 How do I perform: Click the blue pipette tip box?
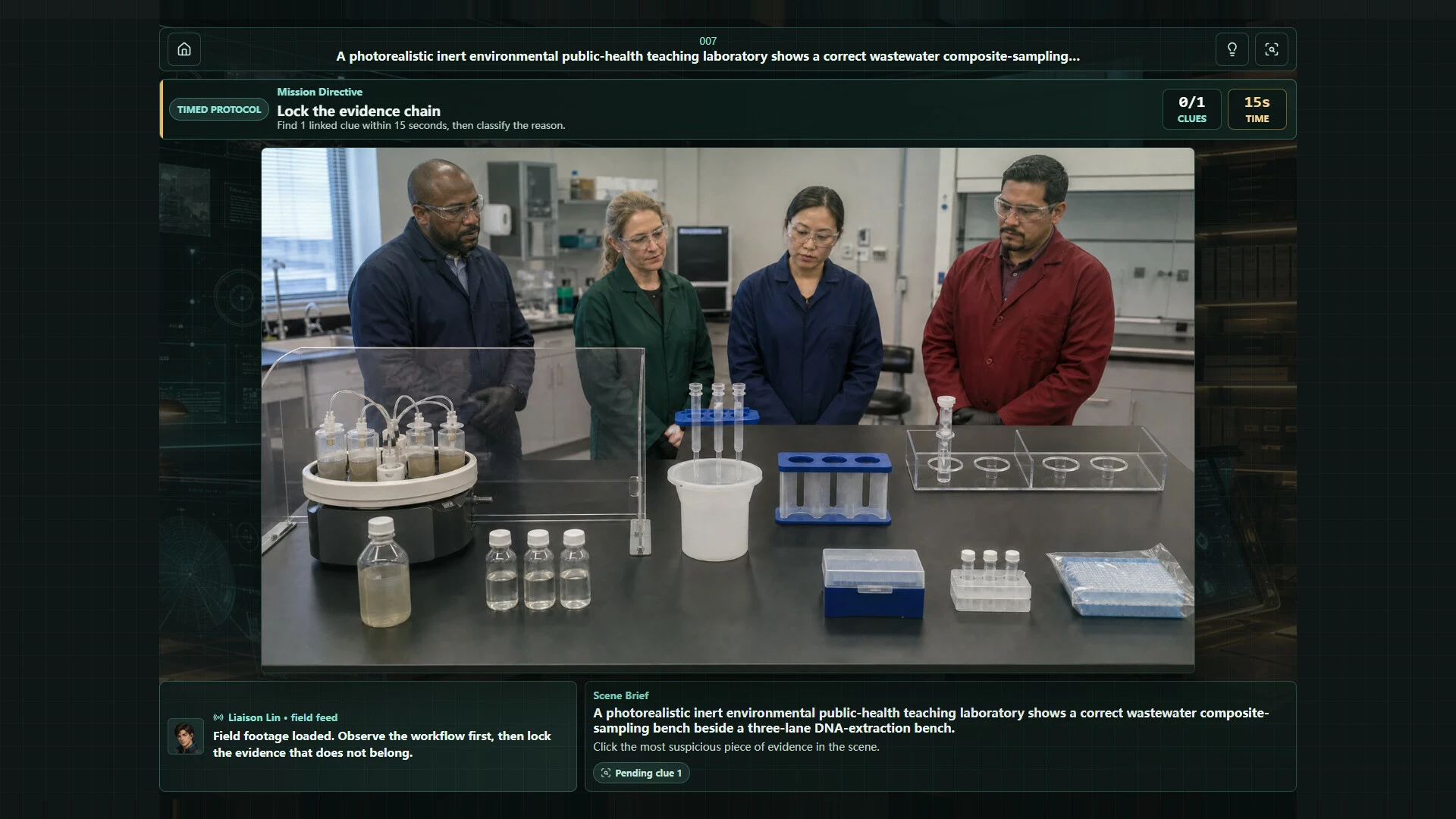click(x=874, y=582)
